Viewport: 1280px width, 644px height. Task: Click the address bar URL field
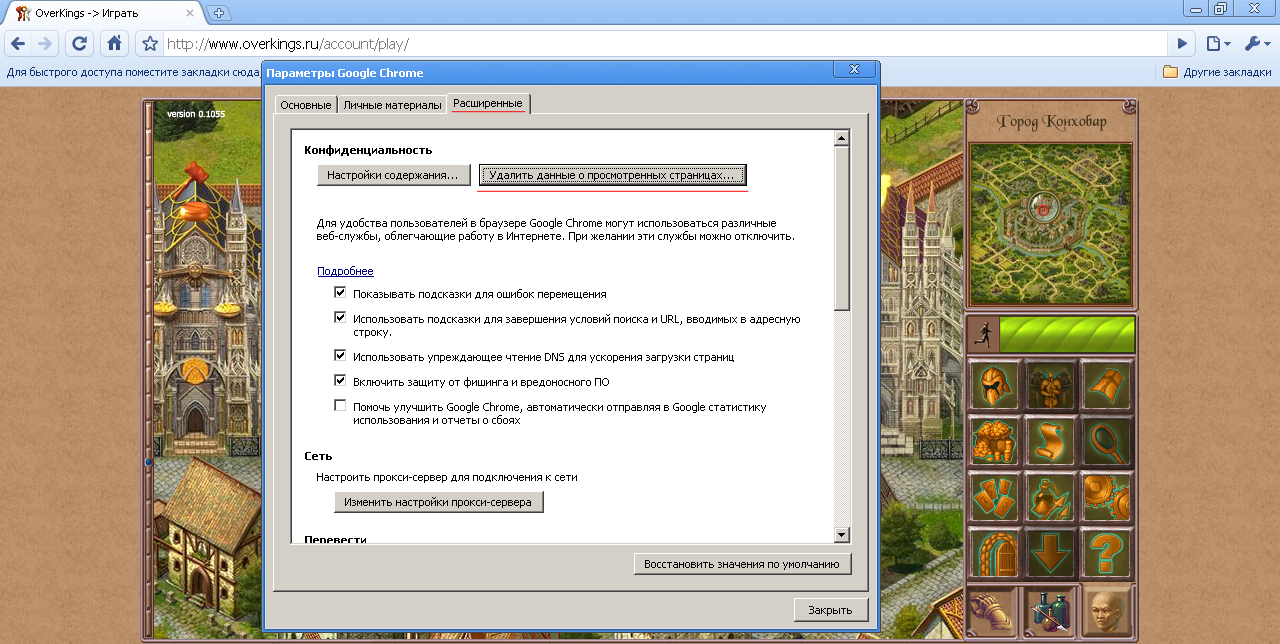pyautogui.click(x=665, y=44)
